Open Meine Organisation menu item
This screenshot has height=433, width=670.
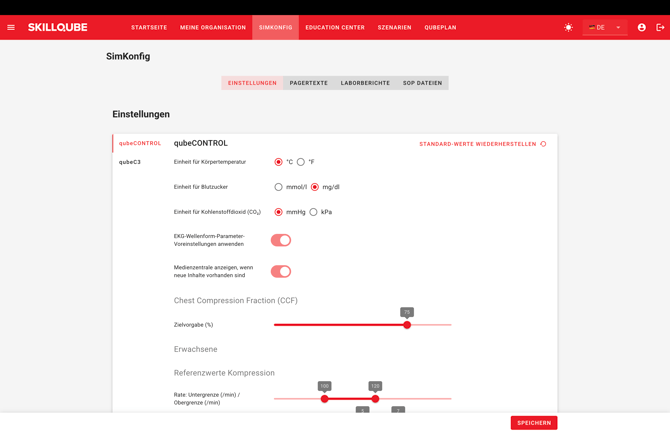pyautogui.click(x=213, y=27)
